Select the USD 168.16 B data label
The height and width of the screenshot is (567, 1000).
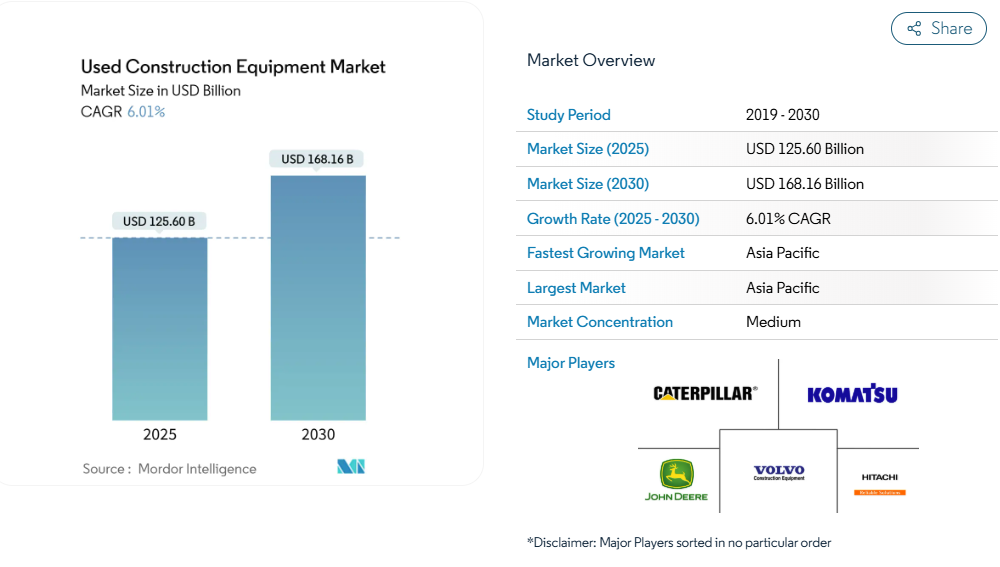point(317,159)
